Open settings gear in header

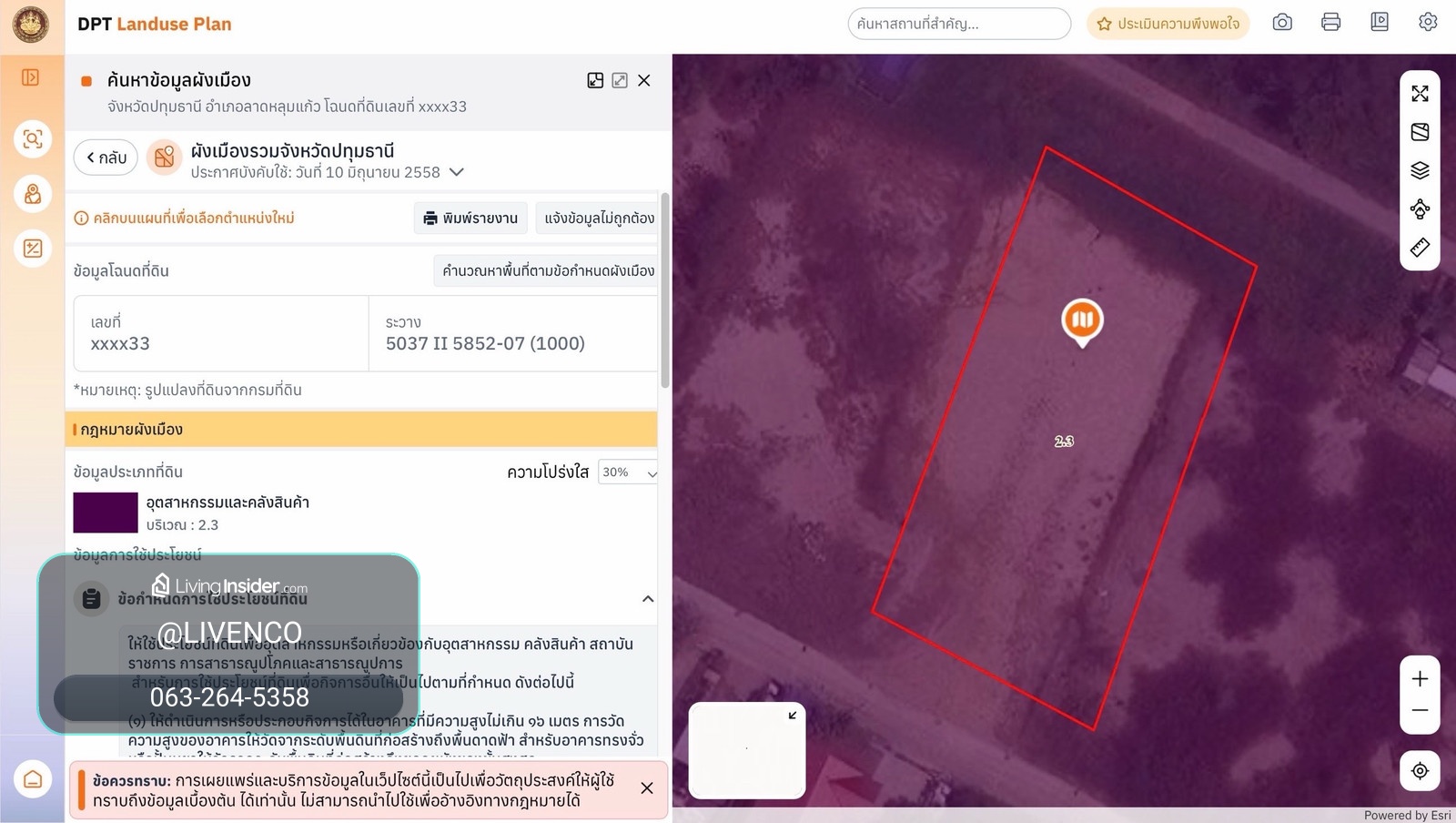[x=1428, y=23]
